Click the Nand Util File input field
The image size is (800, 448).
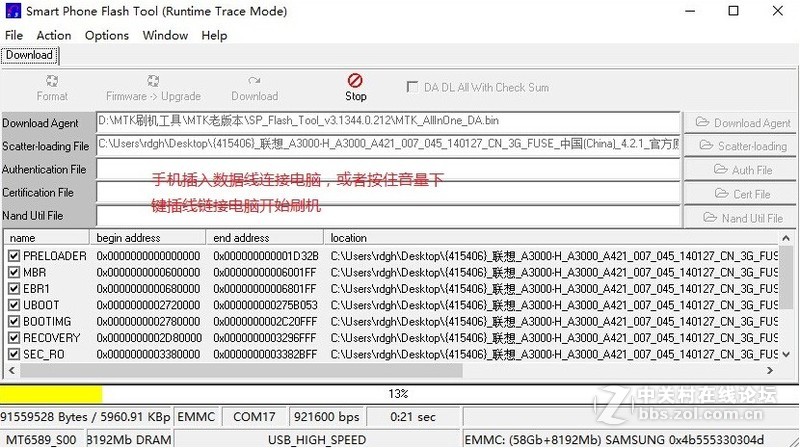pyautogui.click(x=388, y=216)
